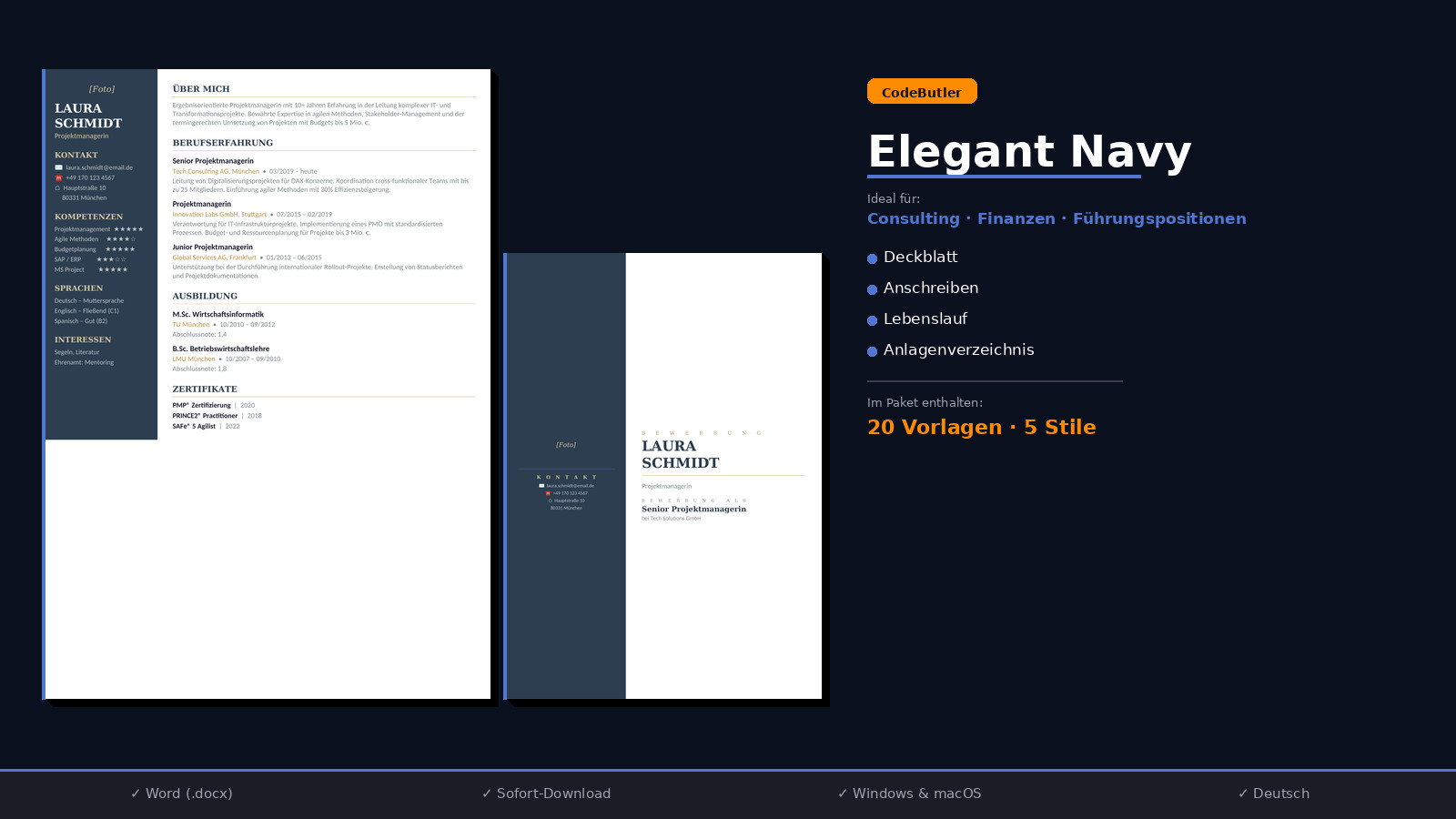Click 'M.Sc. Wirtschaftsinformatik' in the résumé
Viewport: 1456px width, 819px height.
[x=218, y=315]
